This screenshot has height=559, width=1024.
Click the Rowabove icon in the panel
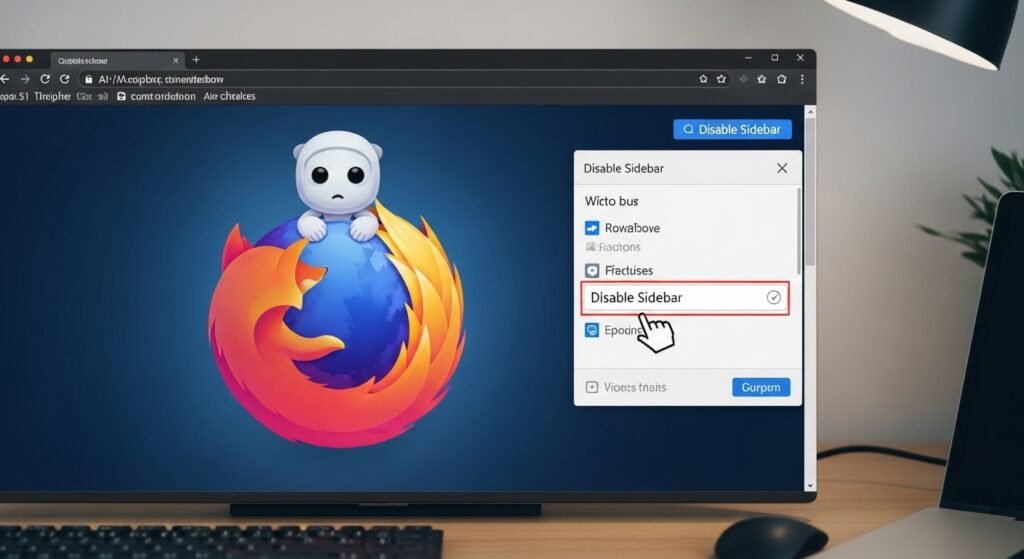tap(591, 228)
